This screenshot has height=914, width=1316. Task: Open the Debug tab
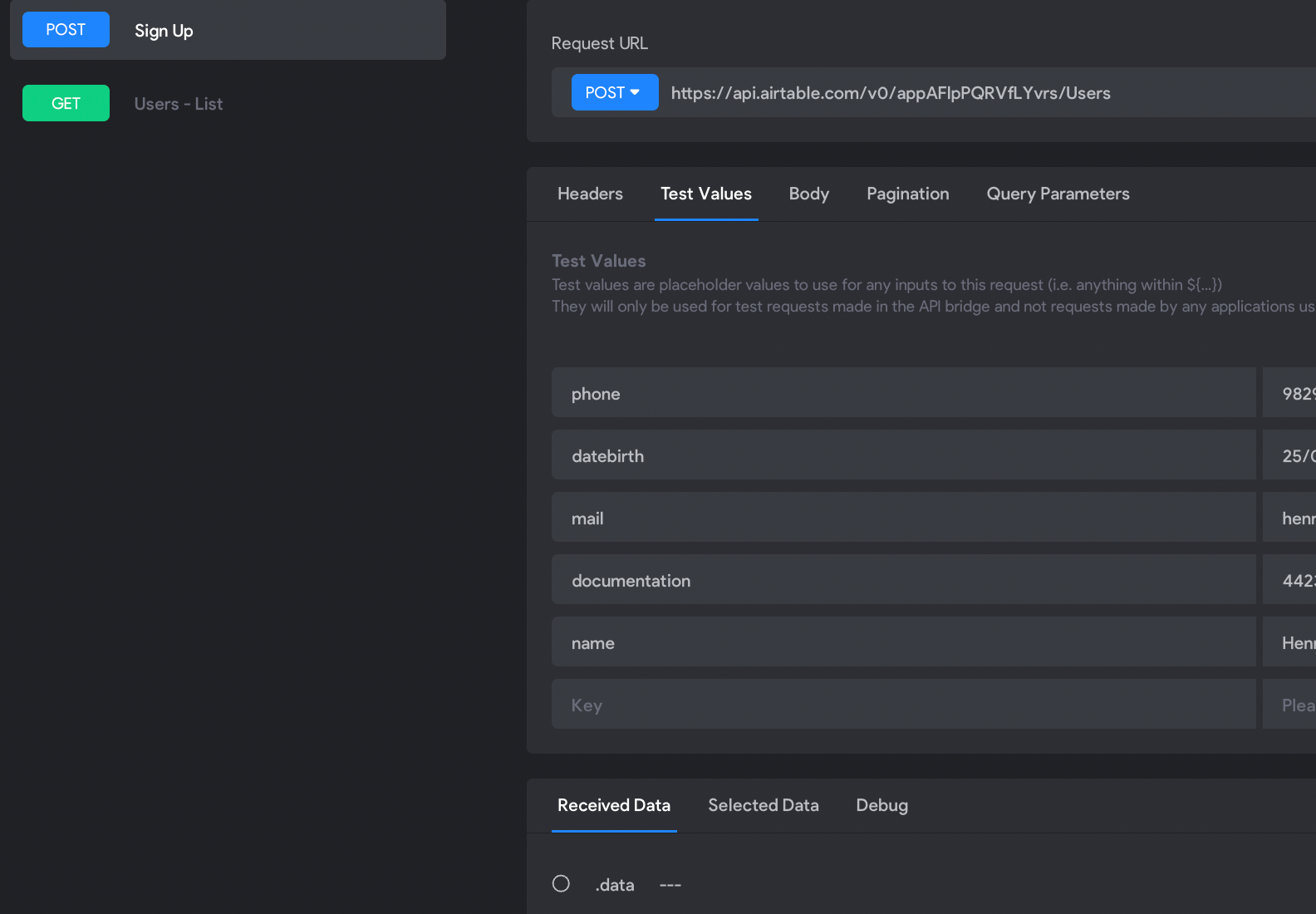click(x=882, y=805)
